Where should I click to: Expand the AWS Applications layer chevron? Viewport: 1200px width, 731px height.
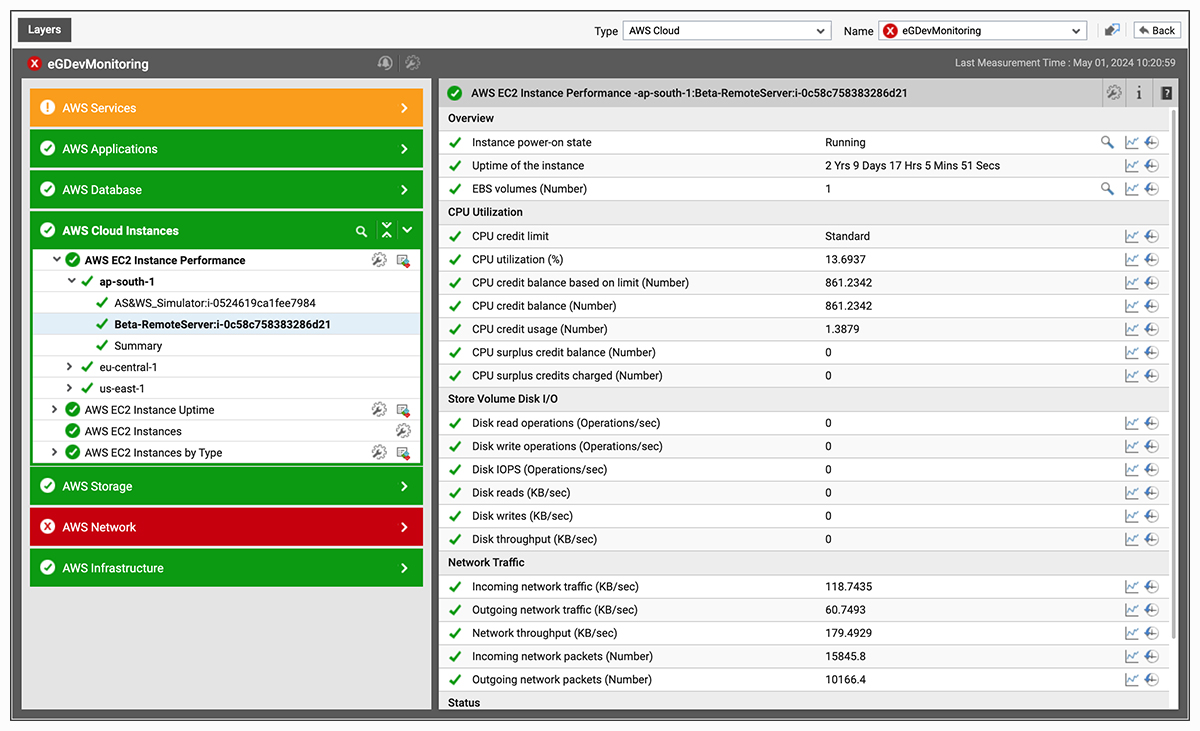coord(404,149)
